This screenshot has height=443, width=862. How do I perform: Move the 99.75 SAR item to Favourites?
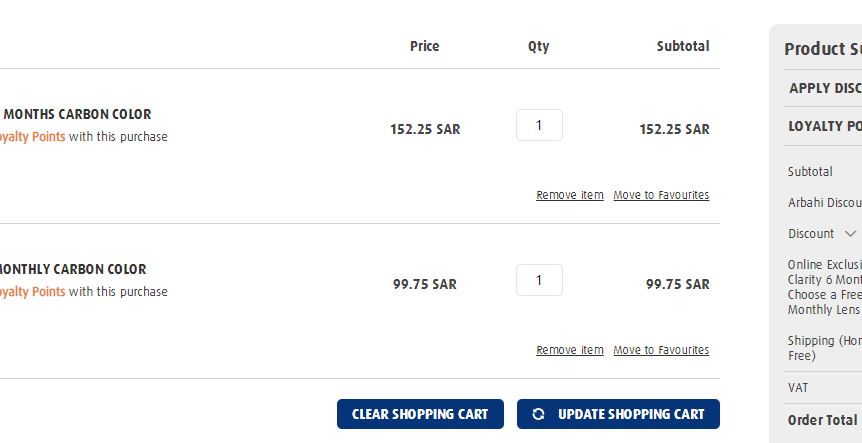pos(661,350)
